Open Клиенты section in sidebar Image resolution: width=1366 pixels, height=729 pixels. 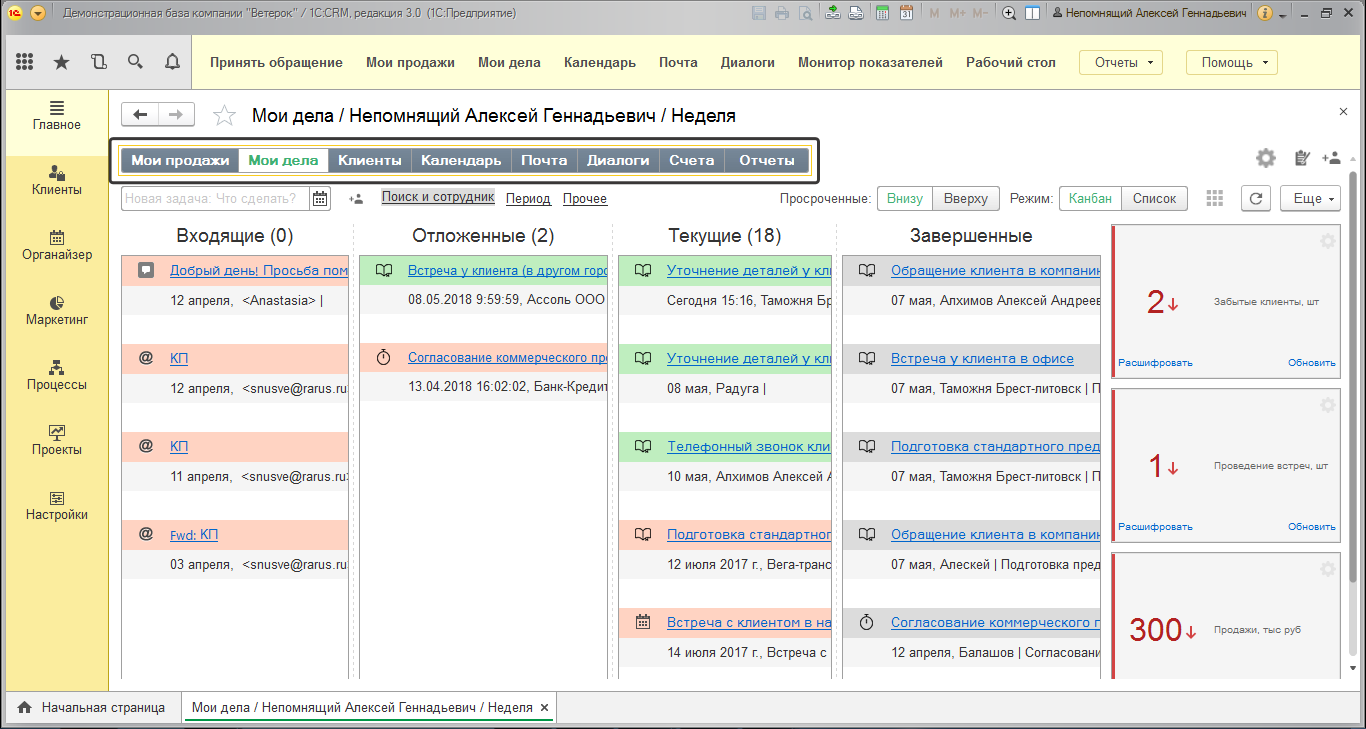(x=57, y=181)
